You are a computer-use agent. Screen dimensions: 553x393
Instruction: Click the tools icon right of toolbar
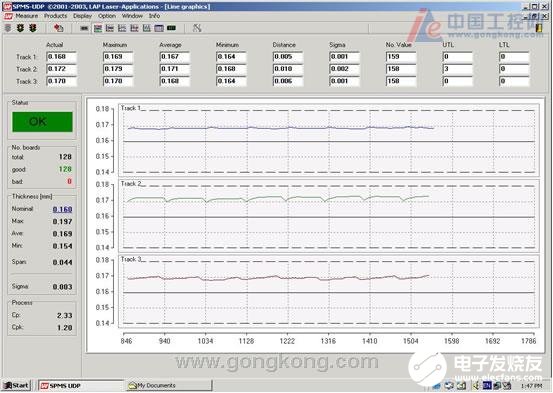pyautogui.click(x=197, y=28)
